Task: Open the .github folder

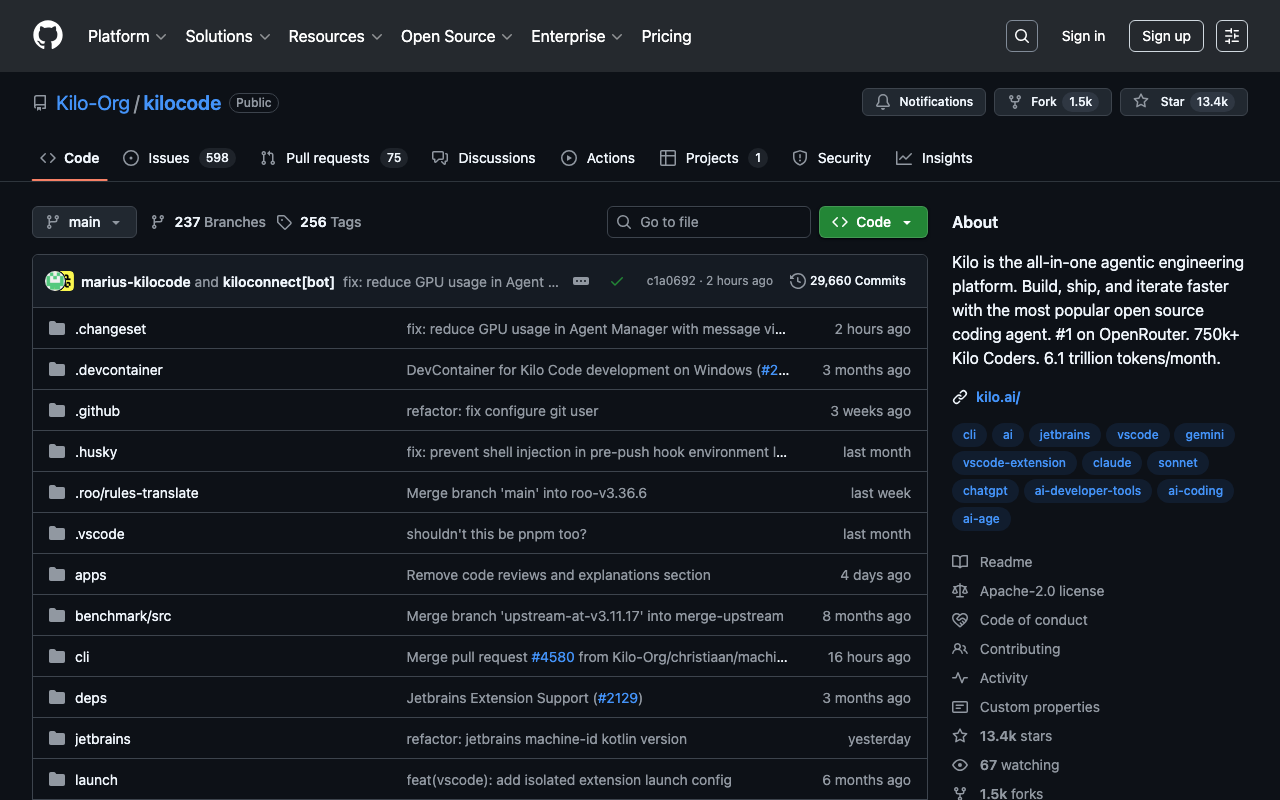Action: pos(97,411)
